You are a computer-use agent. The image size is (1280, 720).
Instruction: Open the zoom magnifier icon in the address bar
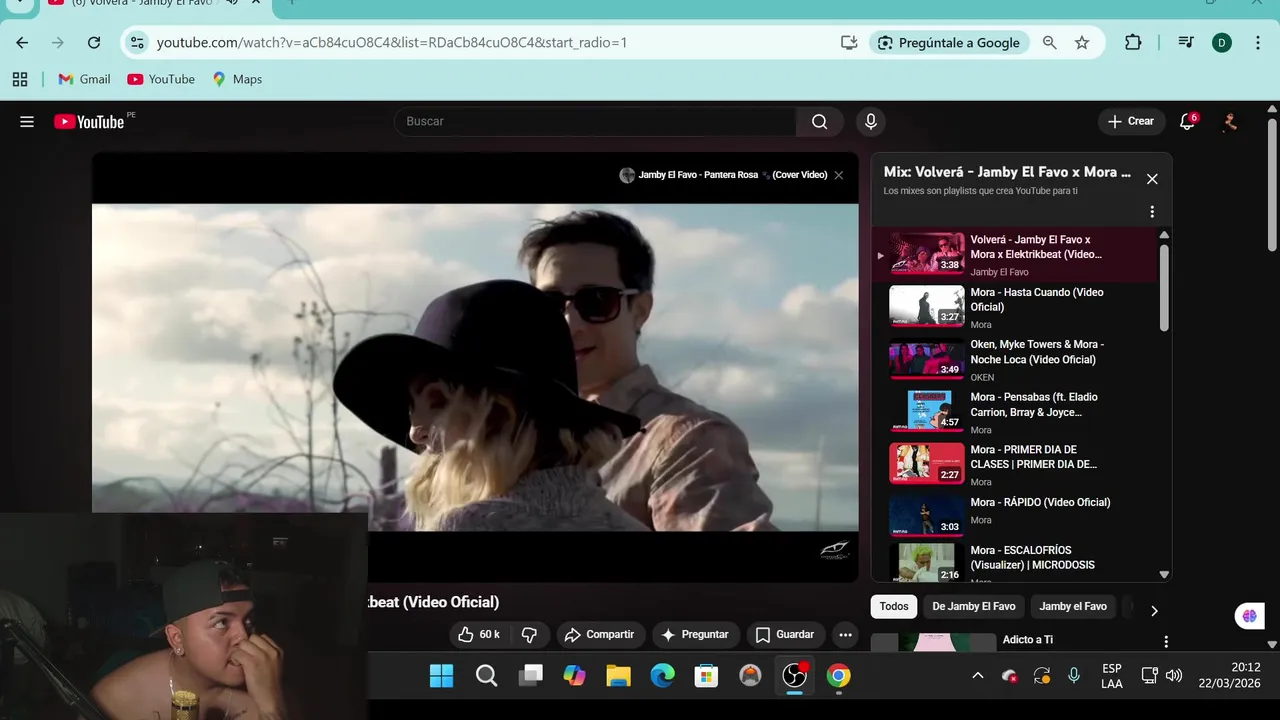click(1049, 42)
